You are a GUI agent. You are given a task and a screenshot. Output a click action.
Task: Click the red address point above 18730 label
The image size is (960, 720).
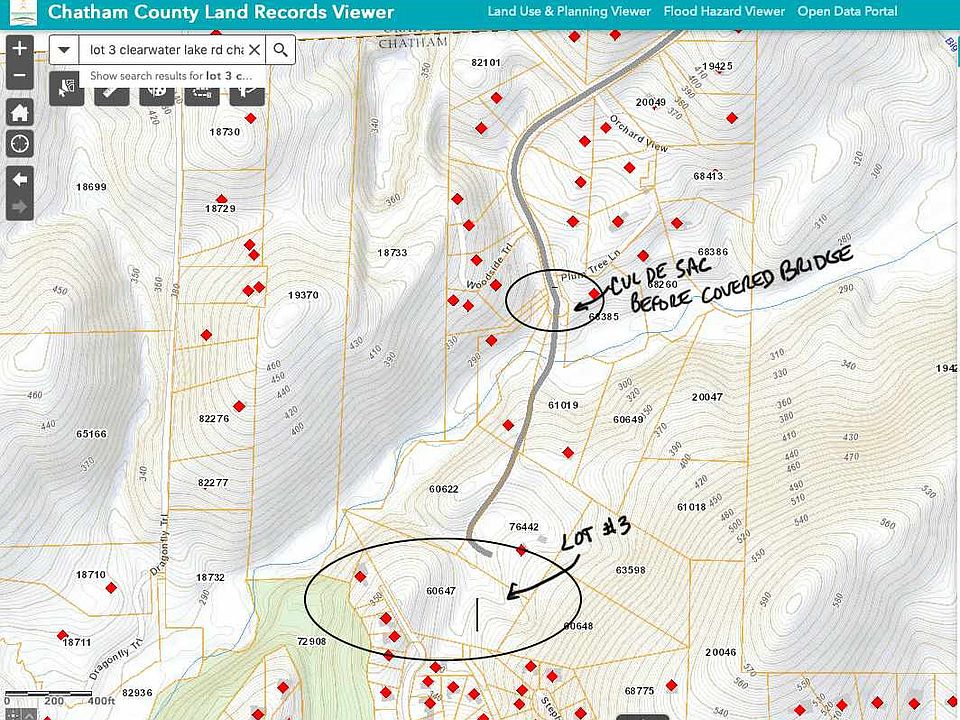pos(250,118)
